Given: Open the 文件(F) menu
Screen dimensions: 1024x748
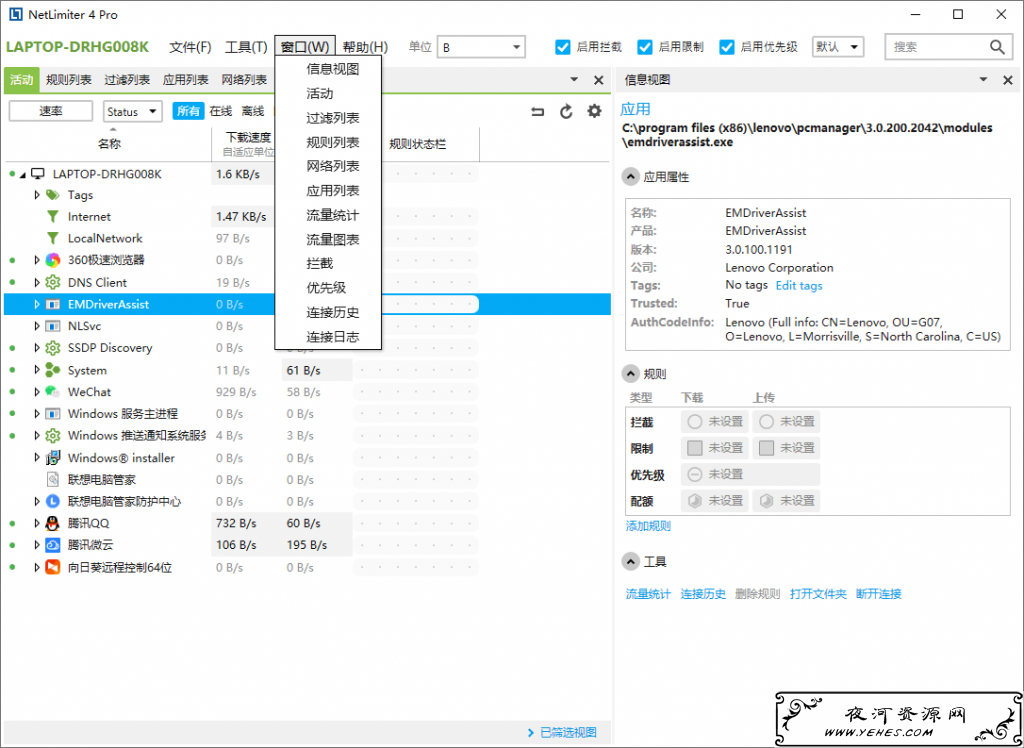Looking at the screenshot, I should tap(191, 47).
